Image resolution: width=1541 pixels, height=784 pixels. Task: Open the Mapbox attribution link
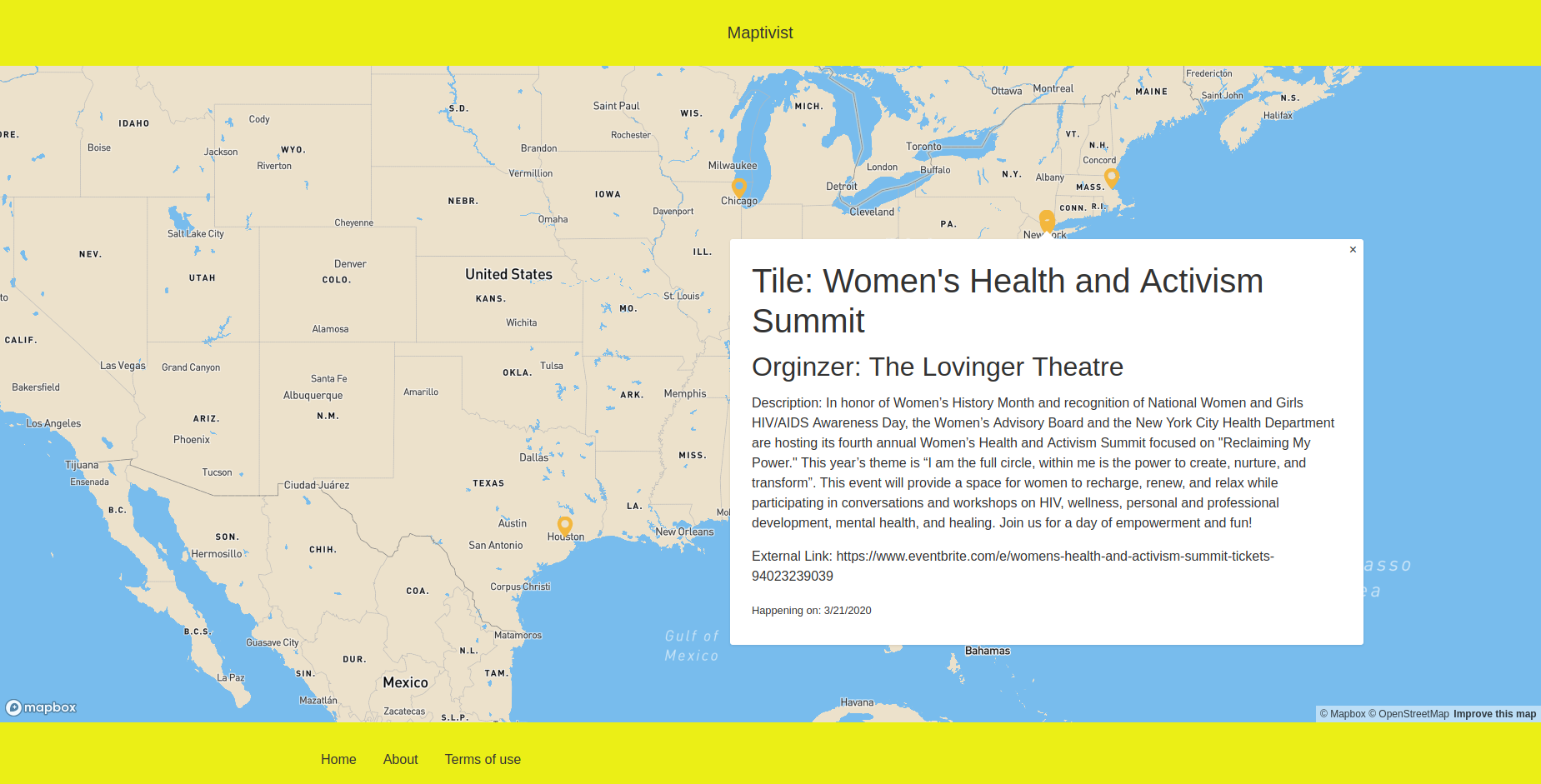1343,714
